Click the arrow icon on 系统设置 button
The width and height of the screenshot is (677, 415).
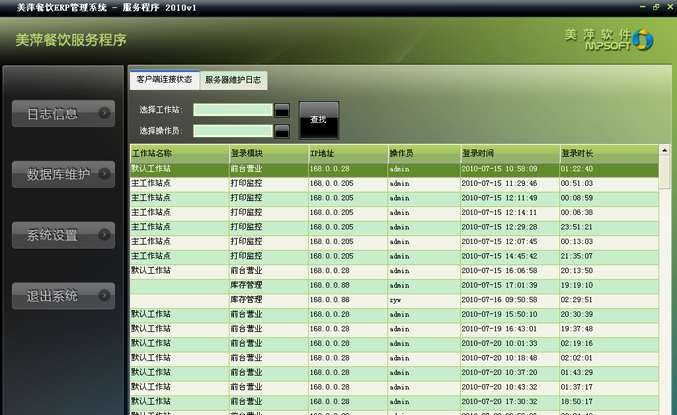[x=104, y=234]
